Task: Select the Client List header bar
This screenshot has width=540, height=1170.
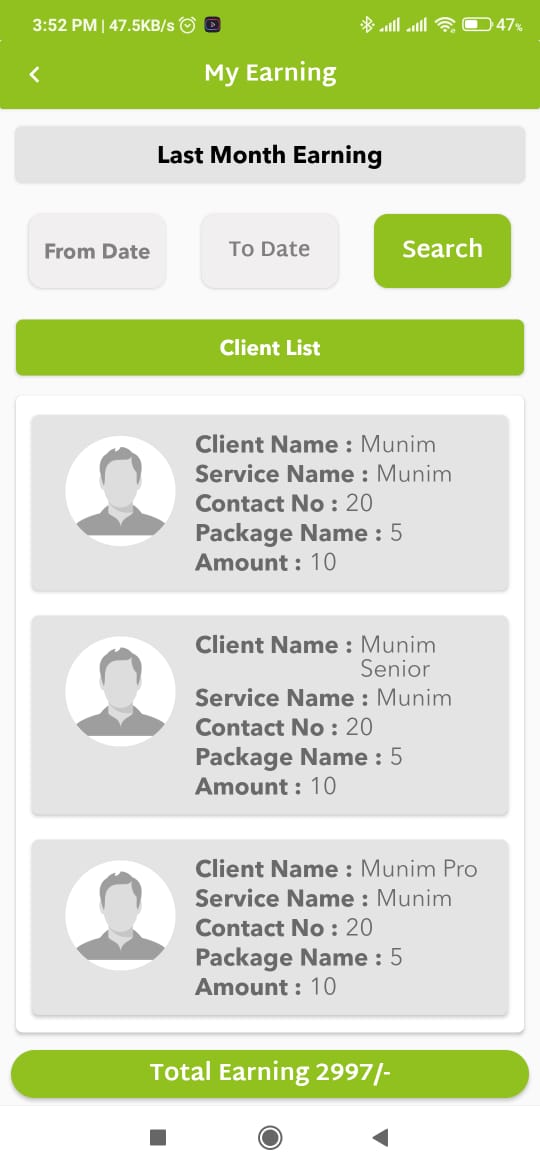Action: (x=270, y=348)
